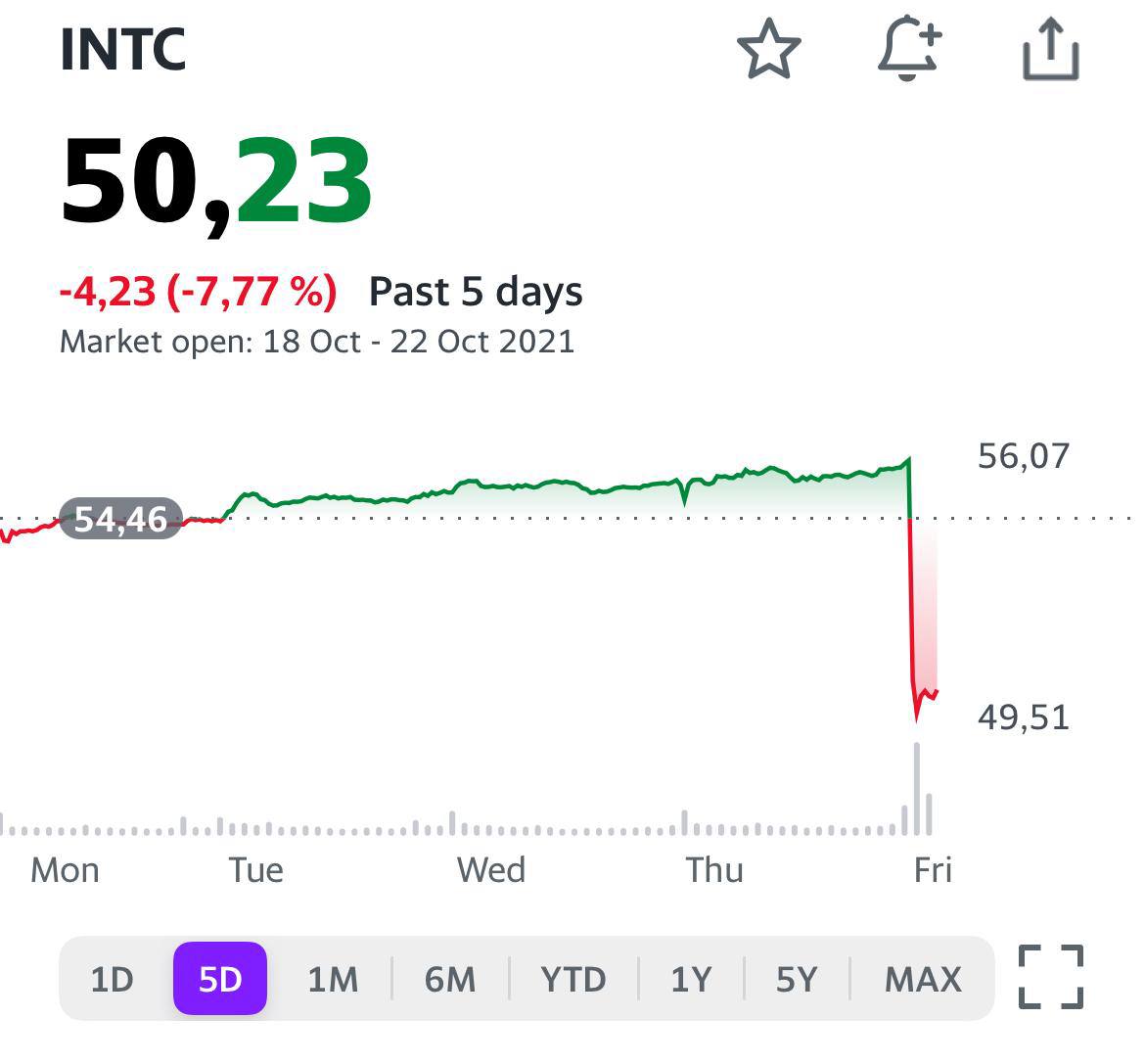Add INTC to favorites with star icon
This screenshot has height=1064, width=1145.
(768, 49)
